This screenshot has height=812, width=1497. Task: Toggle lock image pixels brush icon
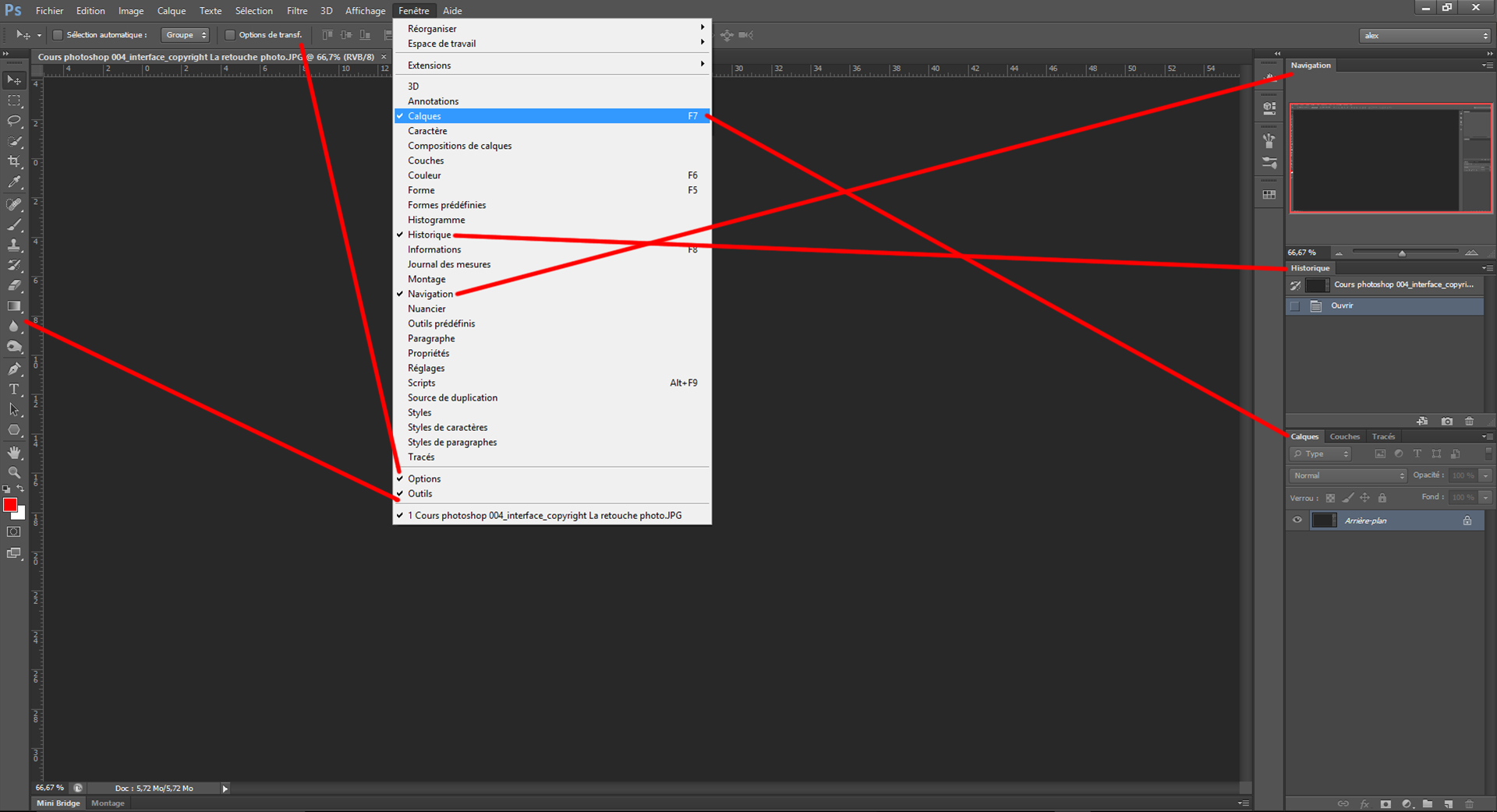pos(1348,498)
